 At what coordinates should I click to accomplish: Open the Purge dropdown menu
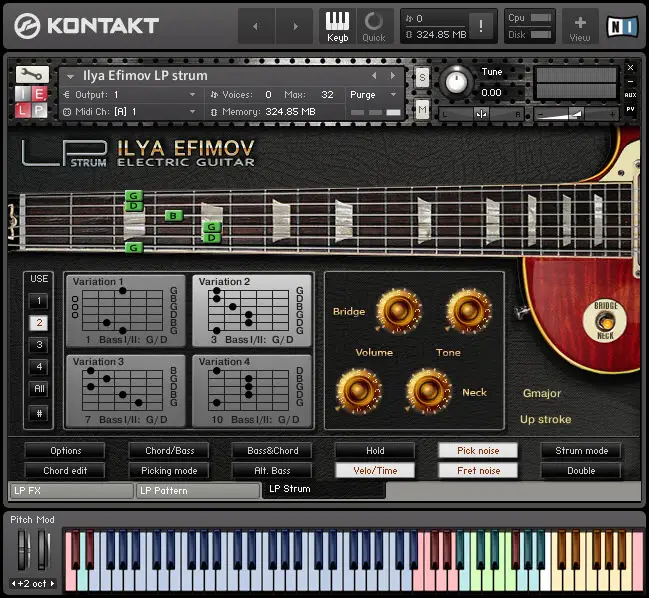click(x=374, y=95)
